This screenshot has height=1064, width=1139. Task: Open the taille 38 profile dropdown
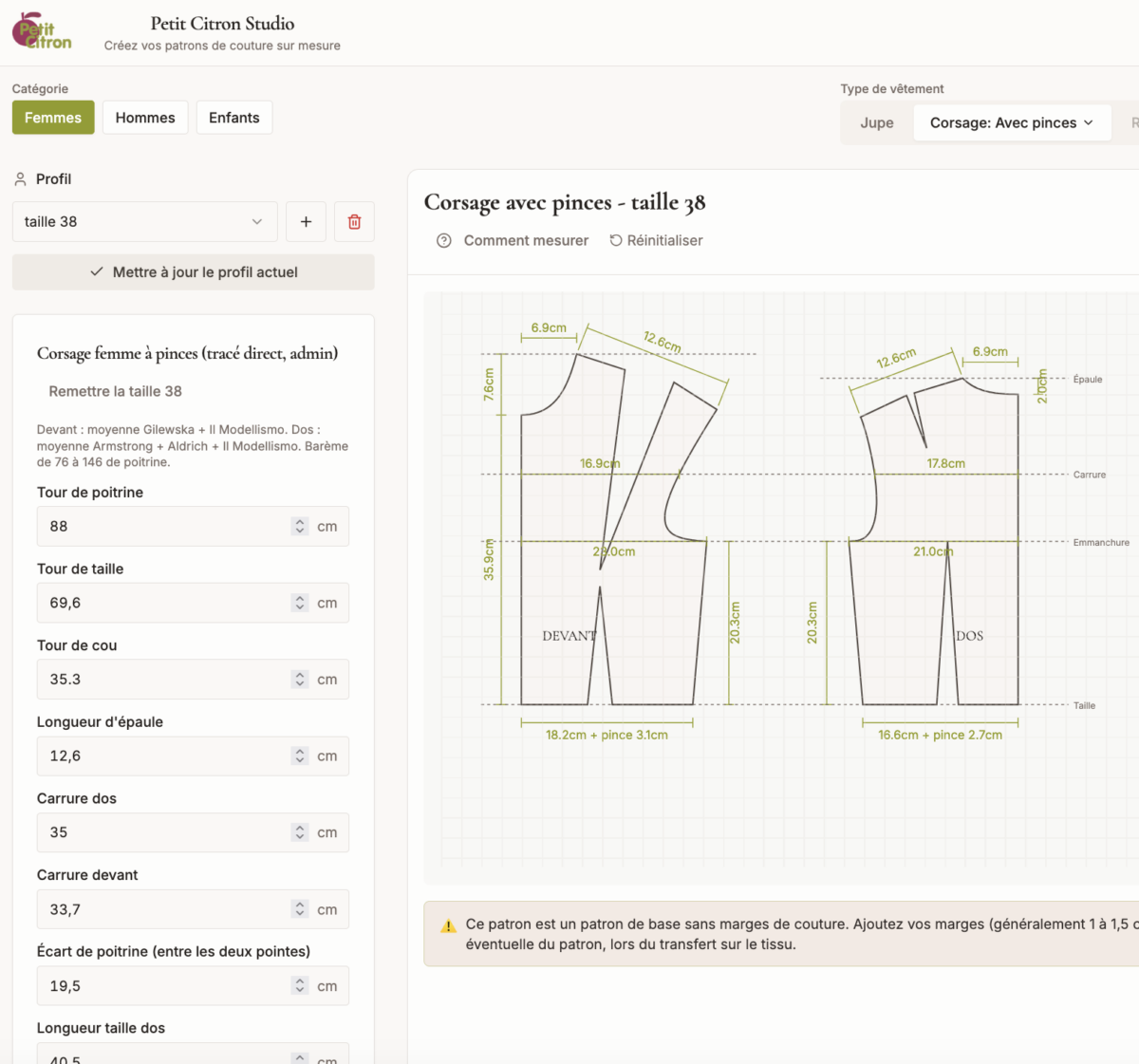tap(145, 221)
